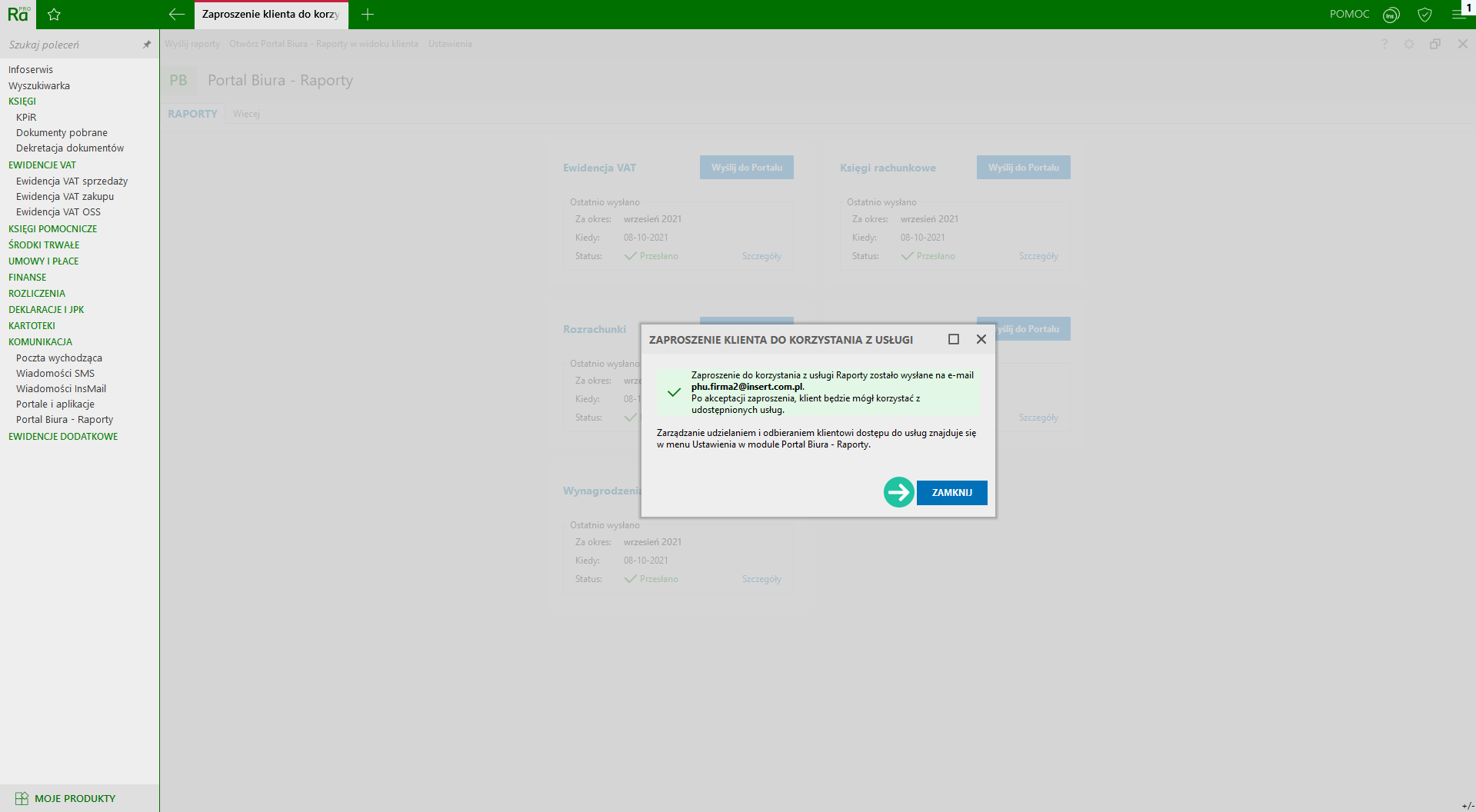
Task: Open the hamburger menu with notification badge
Action: point(1458,14)
